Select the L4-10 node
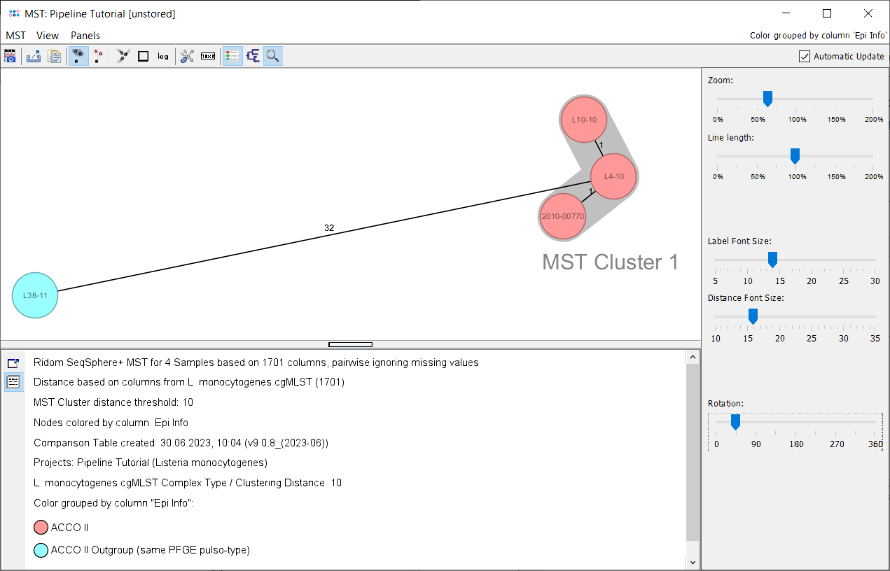 pyautogui.click(x=614, y=177)
